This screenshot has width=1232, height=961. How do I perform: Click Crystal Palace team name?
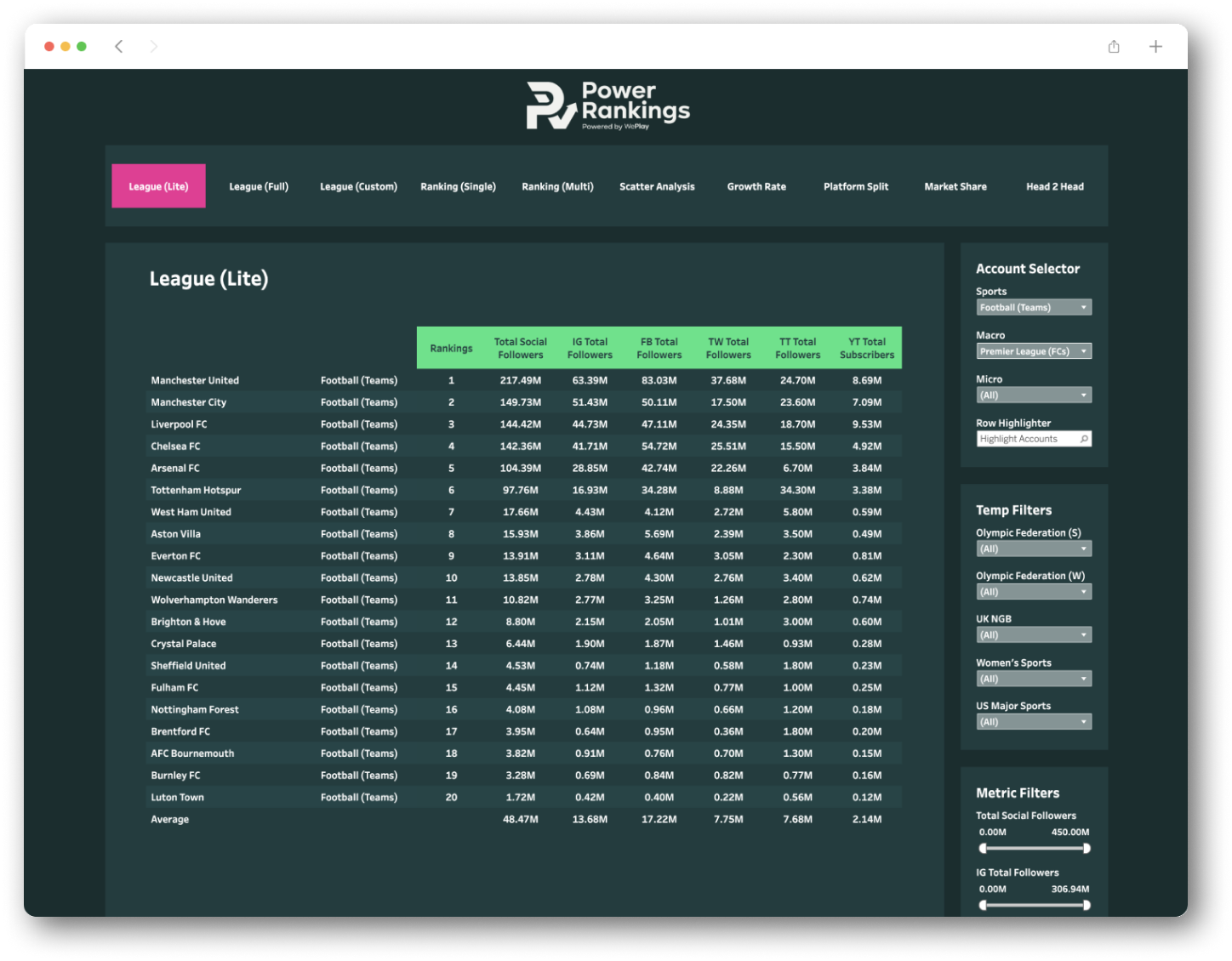coord(184,644)
